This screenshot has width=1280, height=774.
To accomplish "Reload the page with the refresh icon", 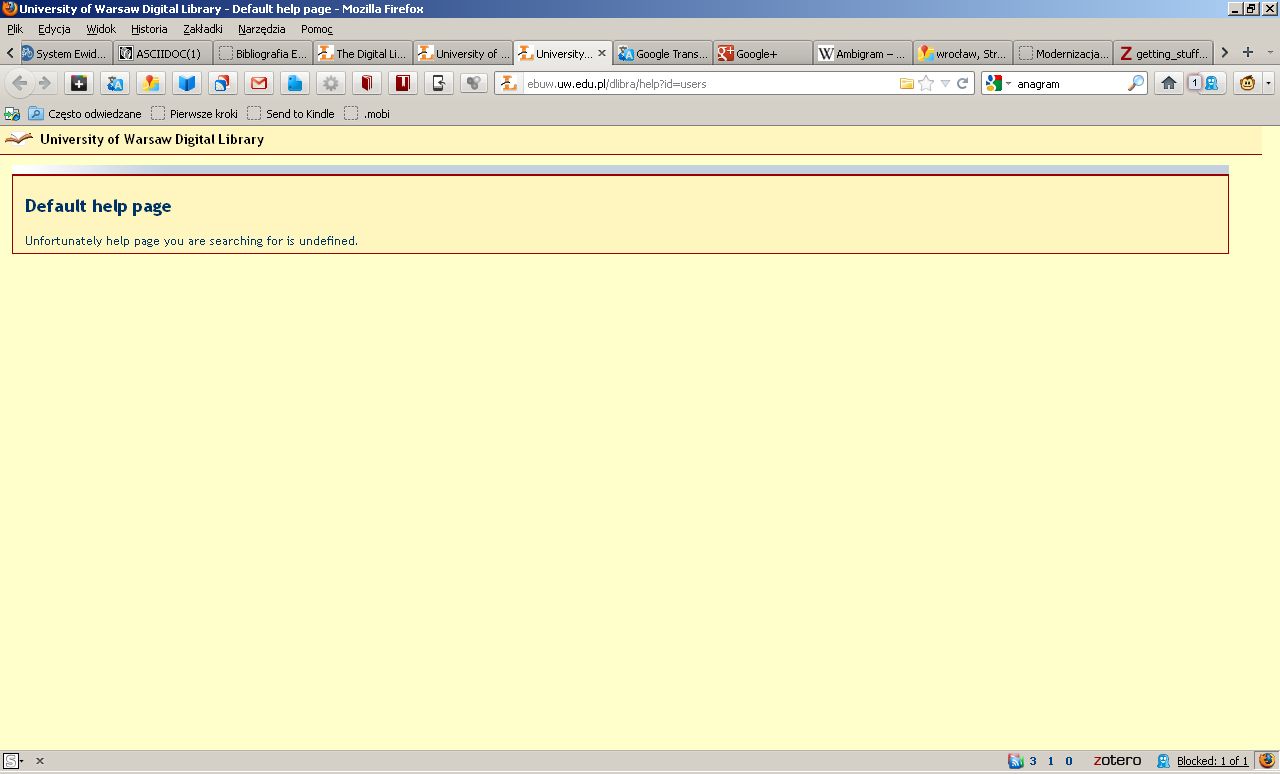I will [x=962, y=84].
